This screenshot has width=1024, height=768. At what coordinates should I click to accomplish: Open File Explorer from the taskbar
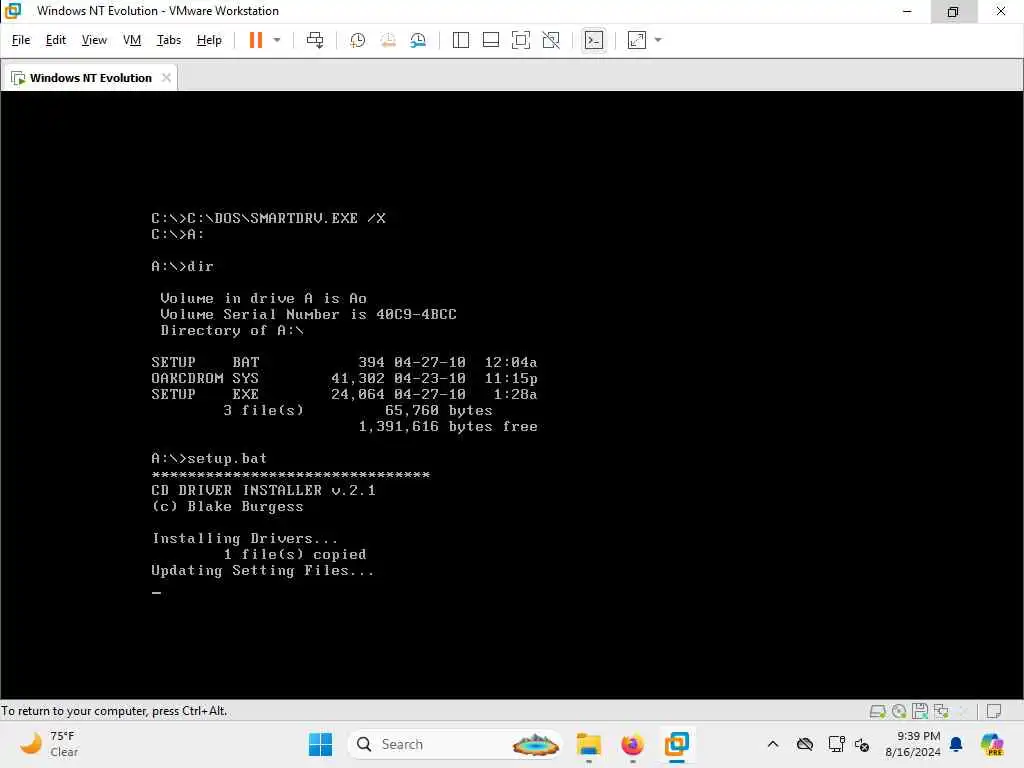coord(588,744)
